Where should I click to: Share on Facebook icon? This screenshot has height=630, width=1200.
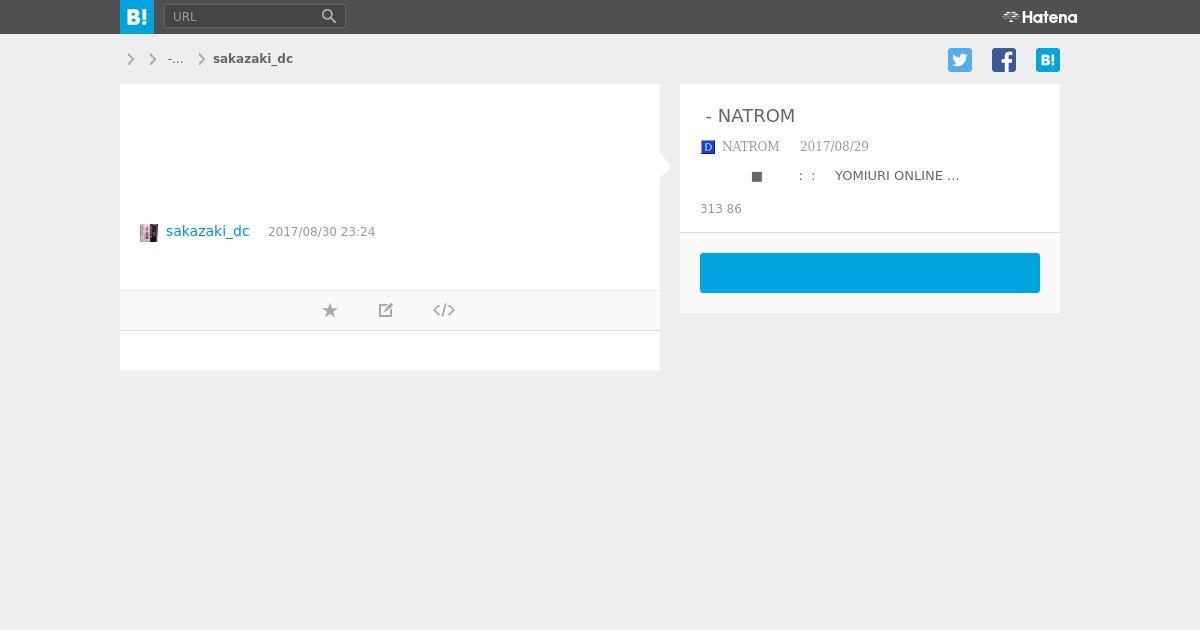click(x=1004, y=60)
